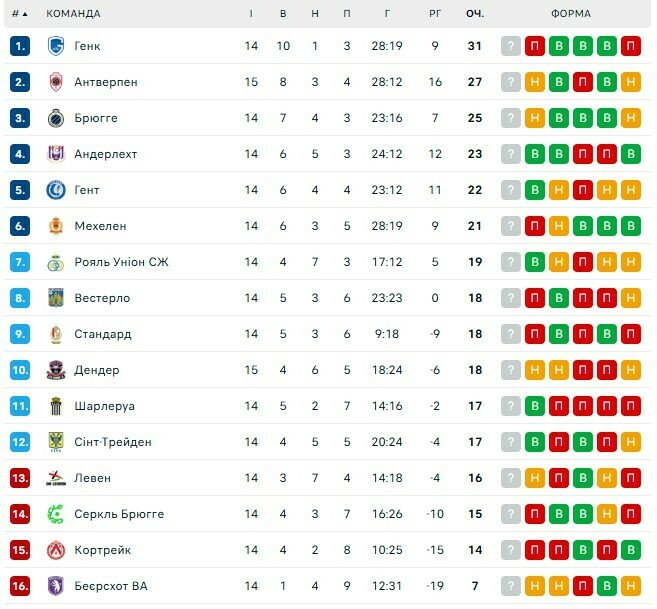Viewport: 657px width, 609px height.
Task: Sort standings by the РГ column header
Action: pyautogui.click(x=435, y=14)
